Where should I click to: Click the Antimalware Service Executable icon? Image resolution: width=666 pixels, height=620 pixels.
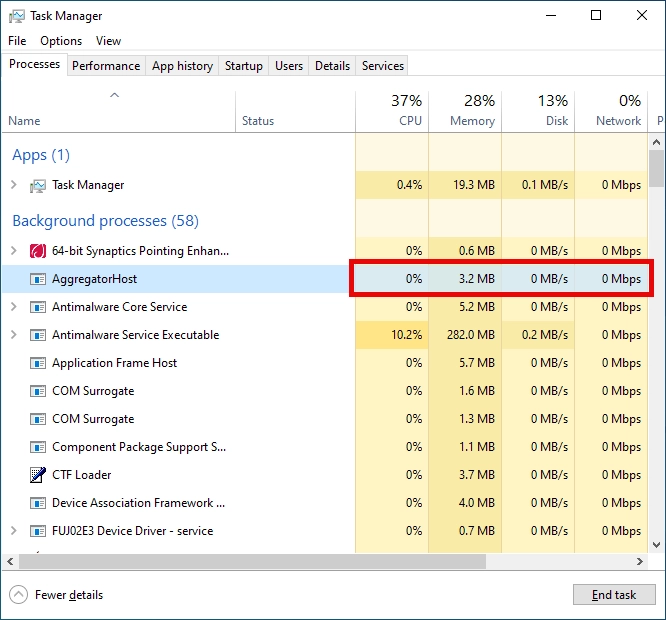click(38, 335)
